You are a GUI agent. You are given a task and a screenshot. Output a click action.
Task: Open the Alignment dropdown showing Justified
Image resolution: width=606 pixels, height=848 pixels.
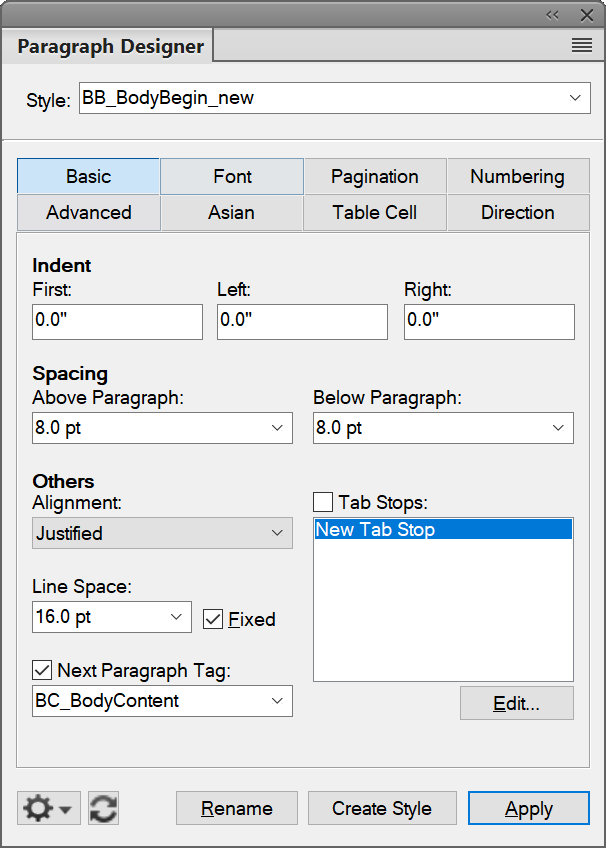pos(278,533)
